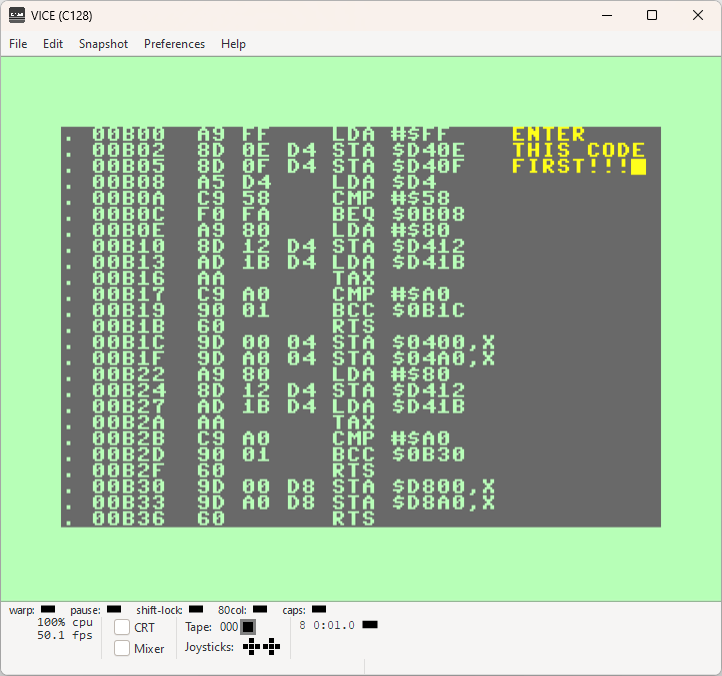Click the yellow cursor block after FIRST!!!
722x676 pixels.
tap(638, 167)
